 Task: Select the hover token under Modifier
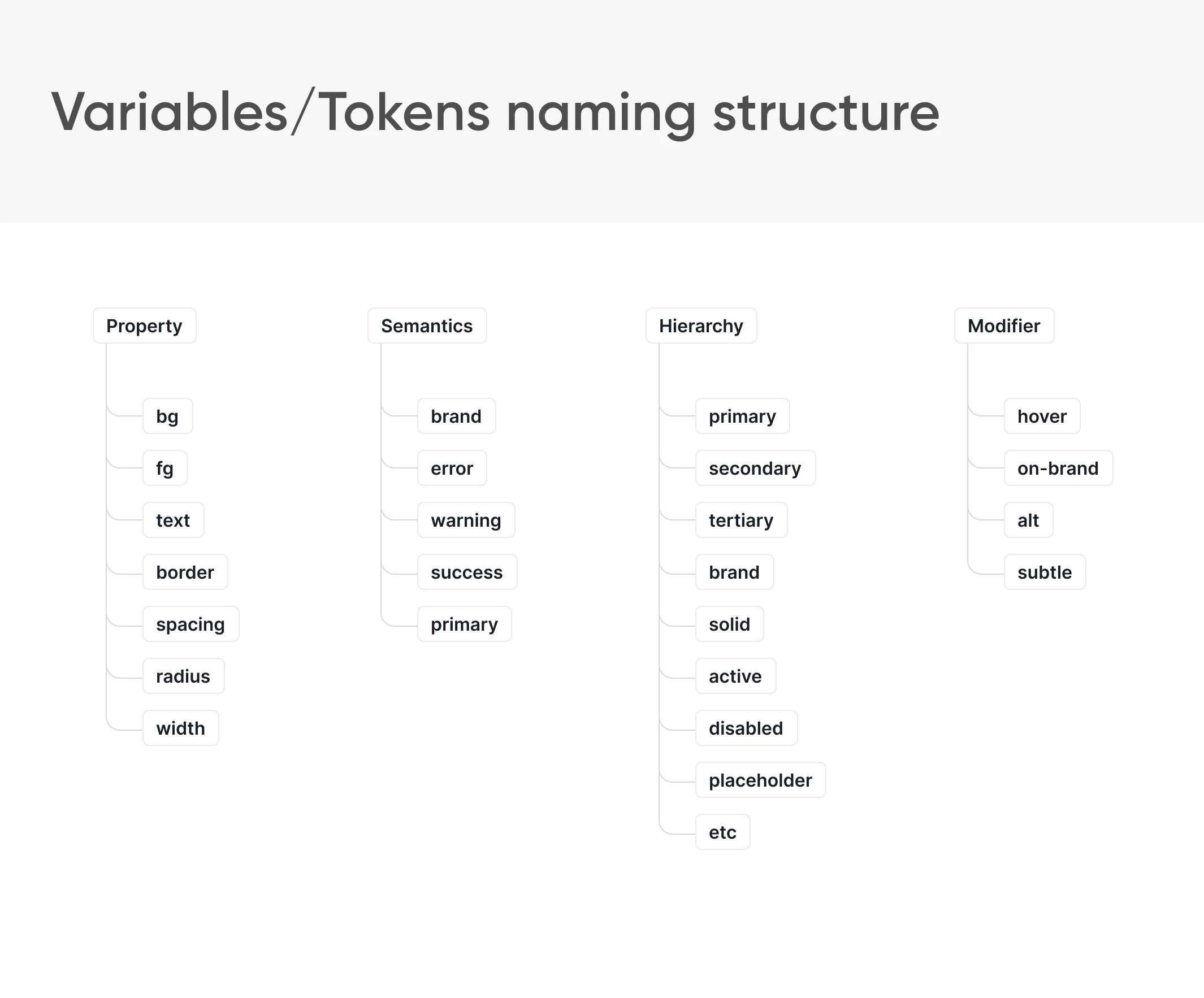(1042, 416)
